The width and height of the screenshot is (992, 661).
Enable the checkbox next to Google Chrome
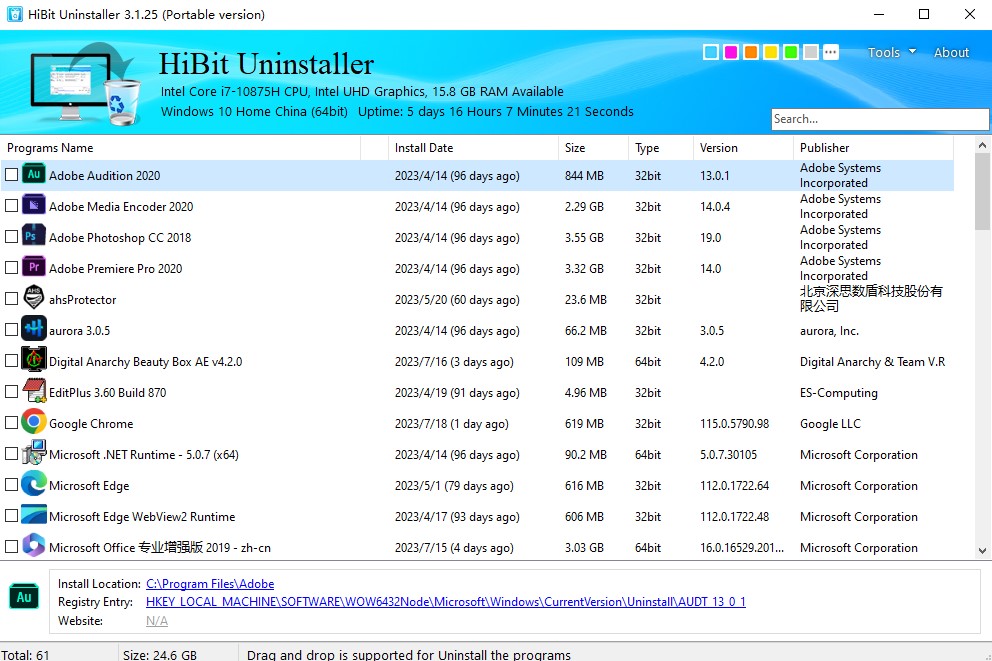(13, 423)
